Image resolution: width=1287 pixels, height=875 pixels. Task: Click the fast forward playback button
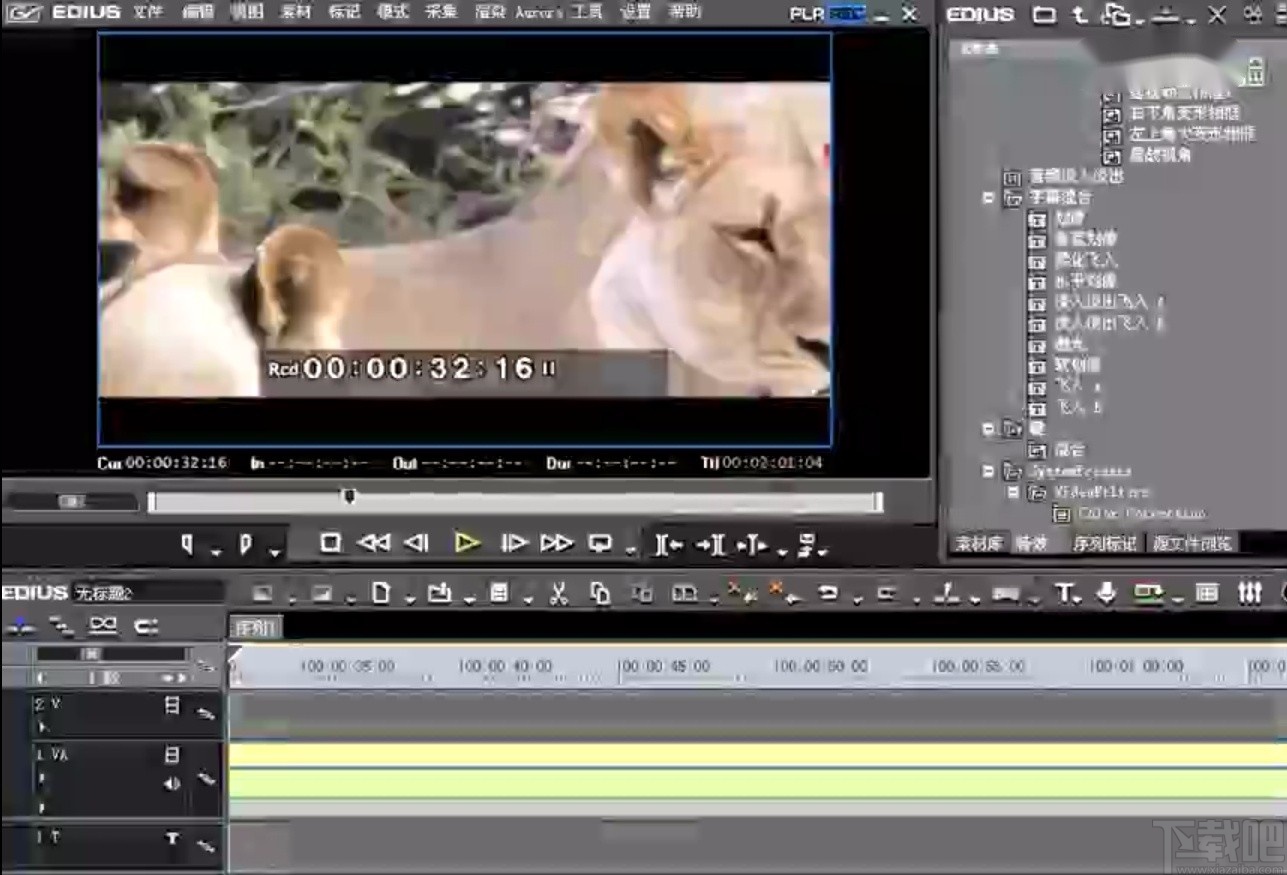tap(558, 544)
